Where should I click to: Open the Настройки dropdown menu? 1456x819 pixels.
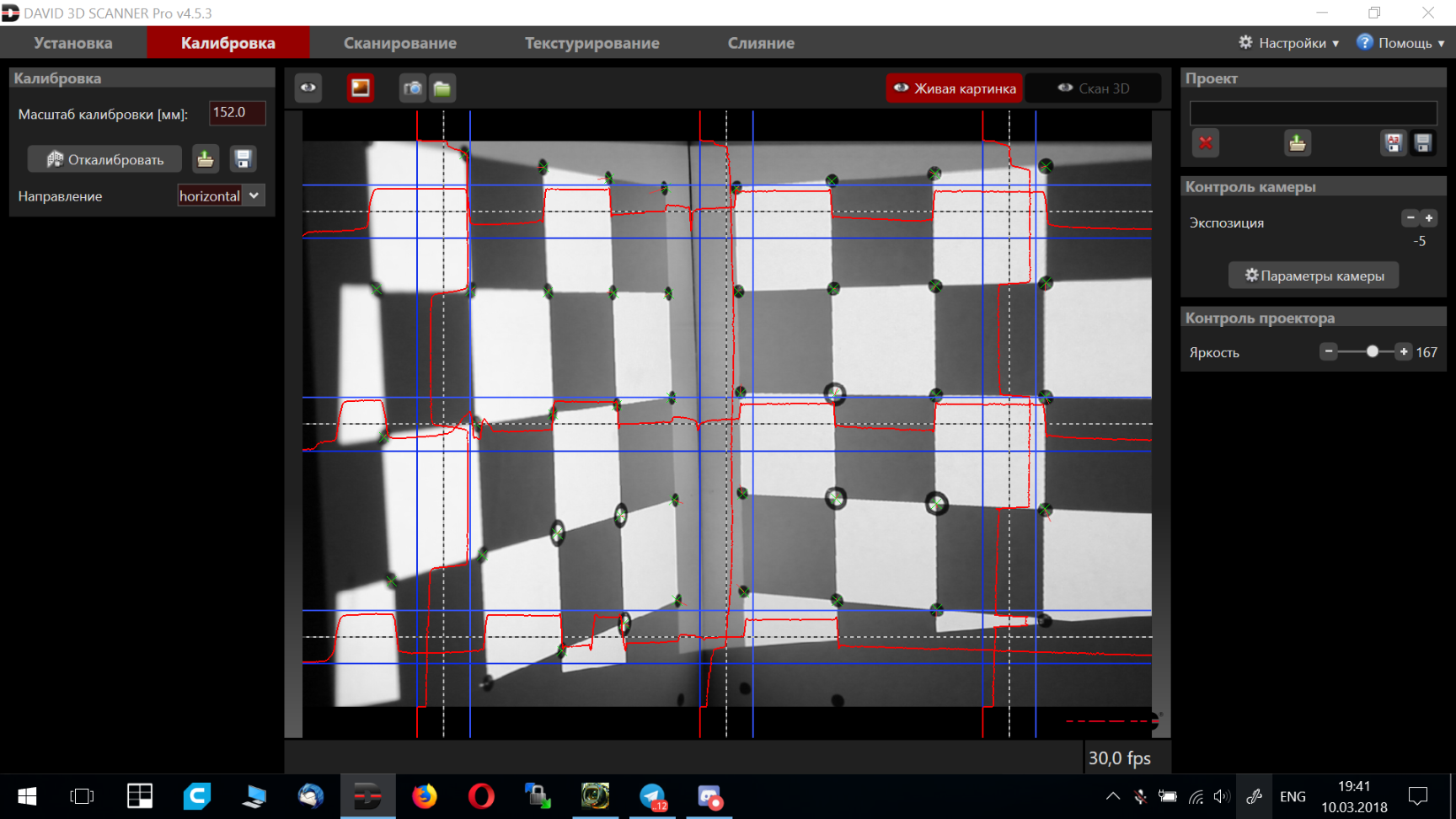tap(1288, 43)
